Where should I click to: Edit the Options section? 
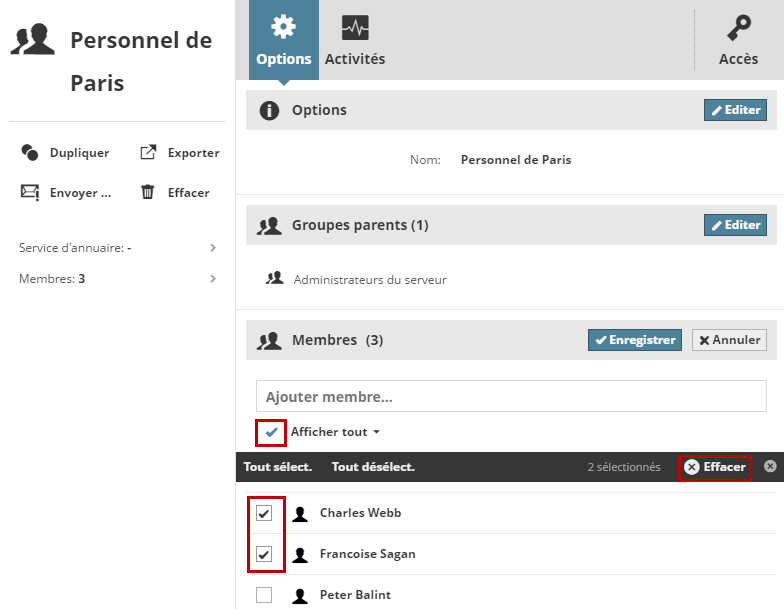(x=735, y=110)
